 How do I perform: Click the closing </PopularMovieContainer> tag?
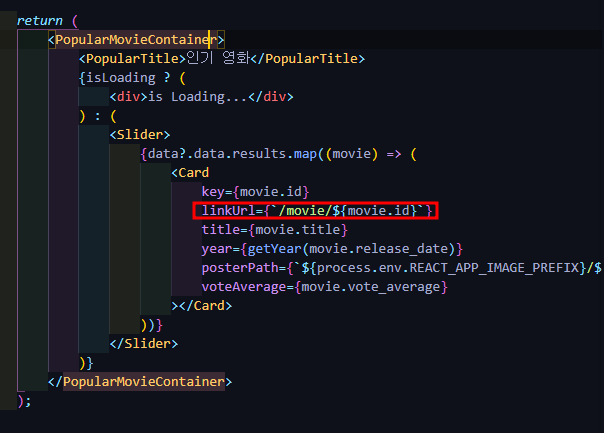140,381
